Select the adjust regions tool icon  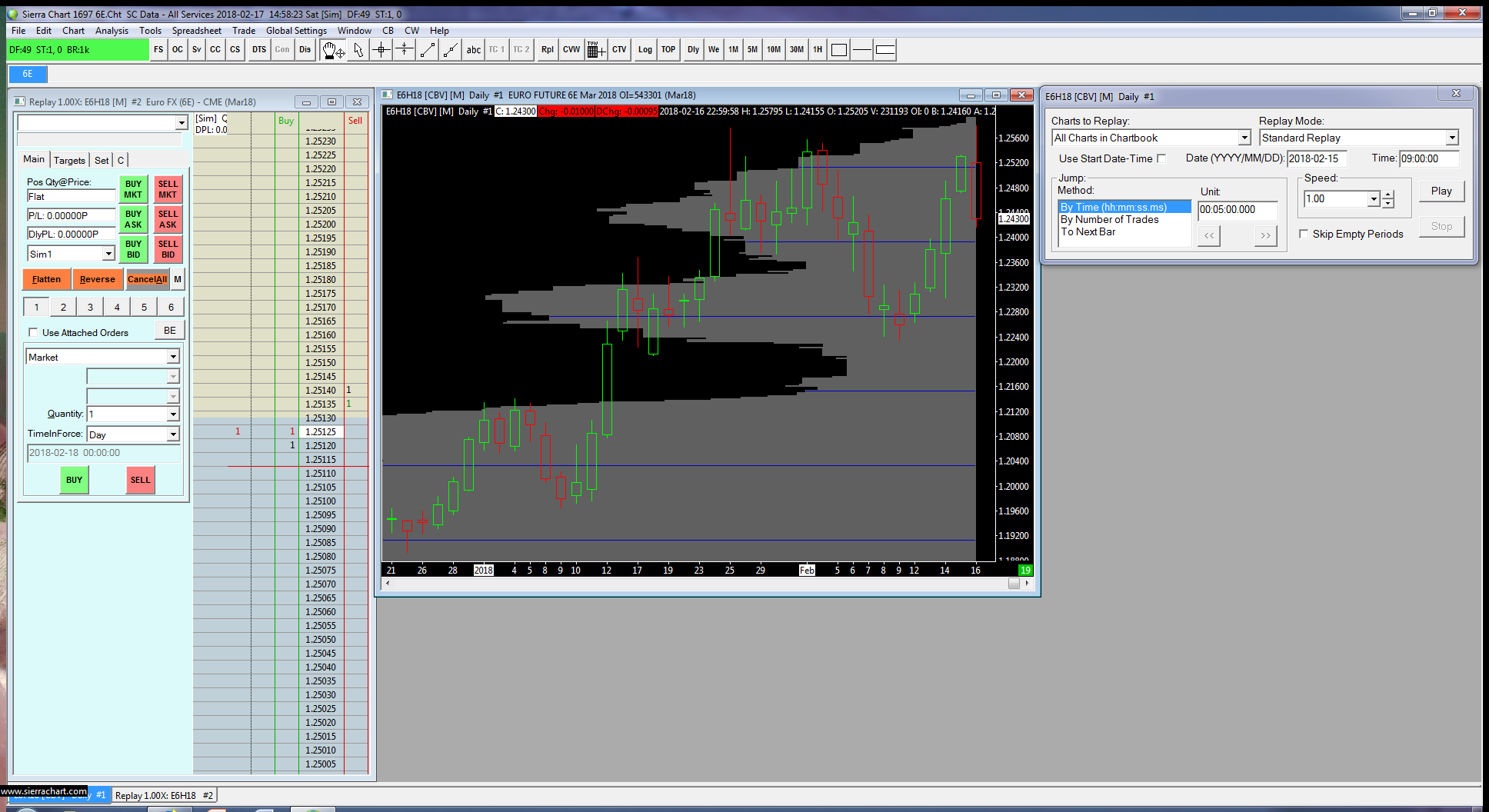[x=405, y=50]
